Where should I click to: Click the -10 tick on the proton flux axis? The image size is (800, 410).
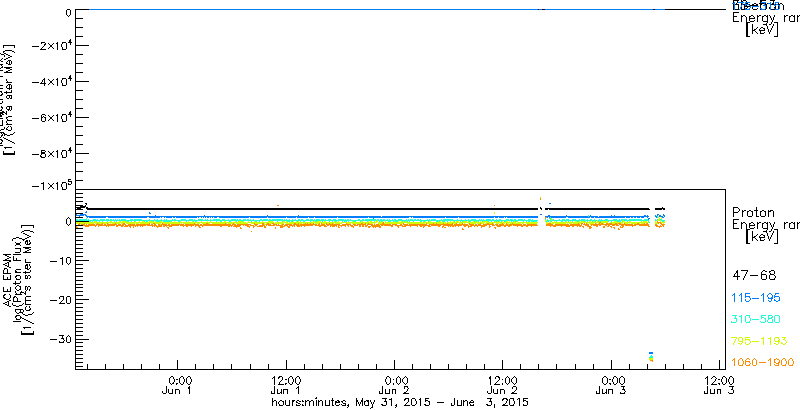59,261
